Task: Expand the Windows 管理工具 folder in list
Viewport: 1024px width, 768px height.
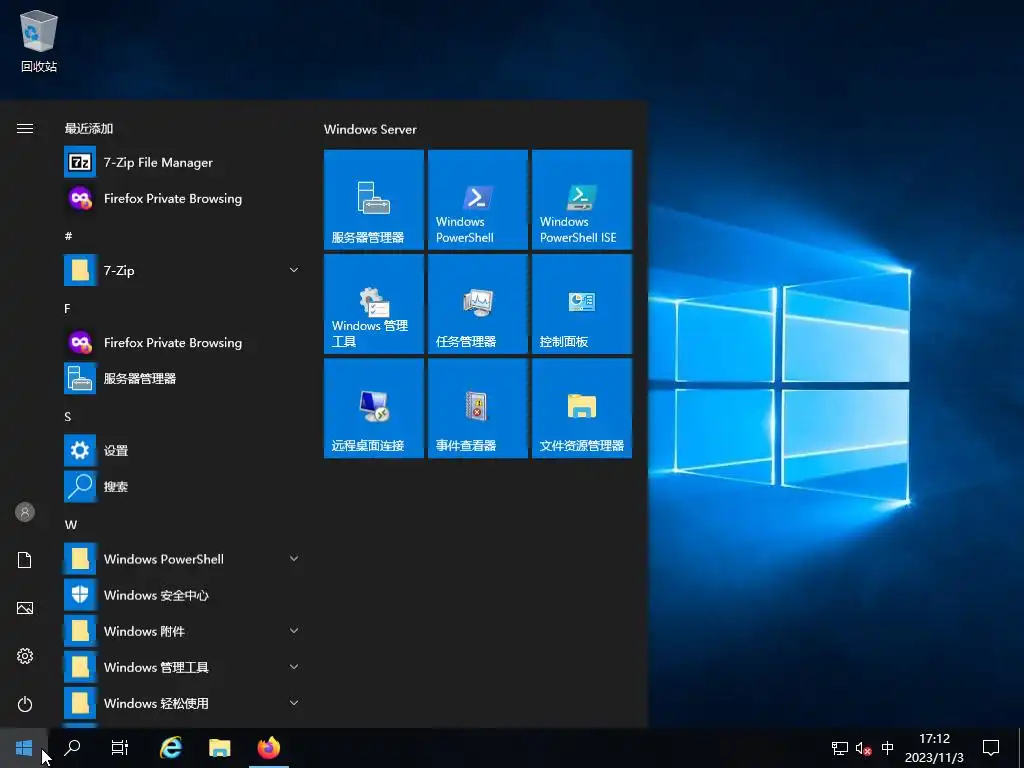Action: 294,667
